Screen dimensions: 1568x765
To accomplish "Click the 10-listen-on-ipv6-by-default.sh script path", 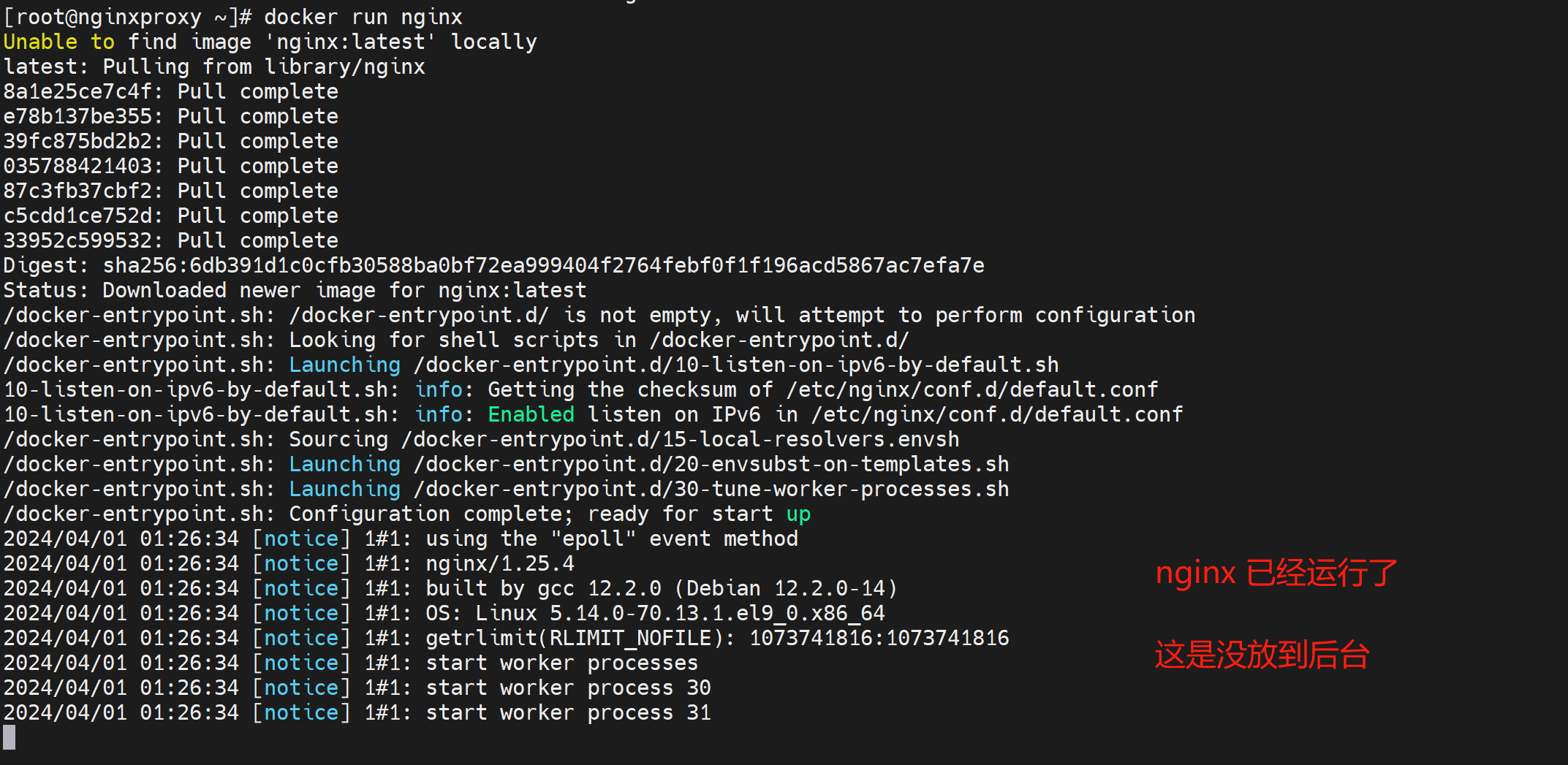I will [x=735, y=365].
